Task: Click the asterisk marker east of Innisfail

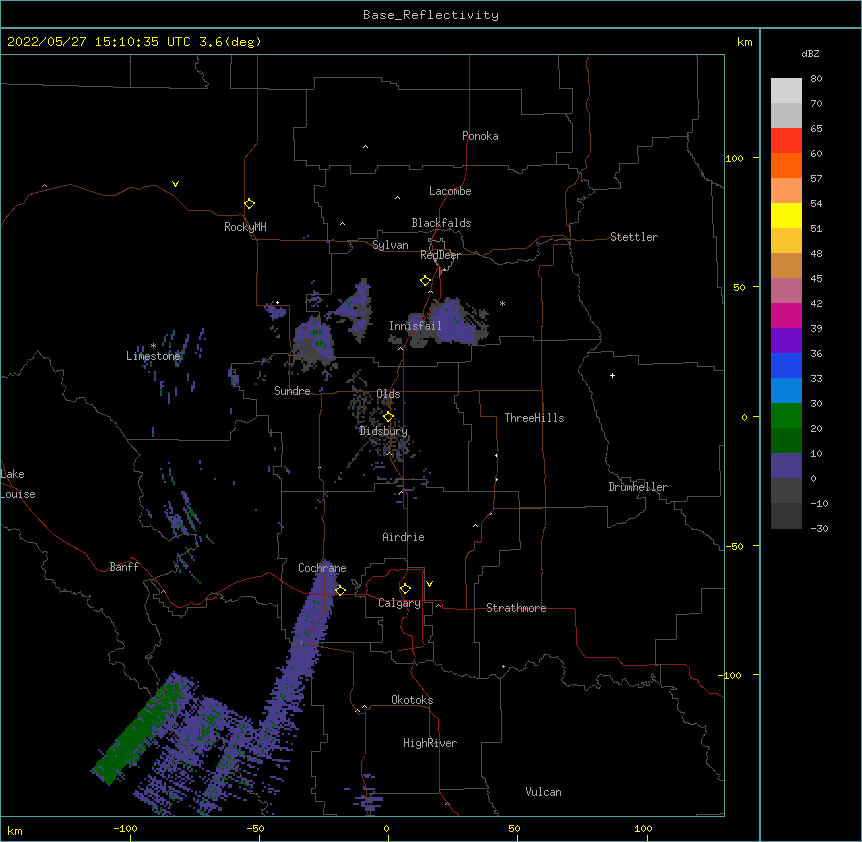Action: tap(502, 303)
